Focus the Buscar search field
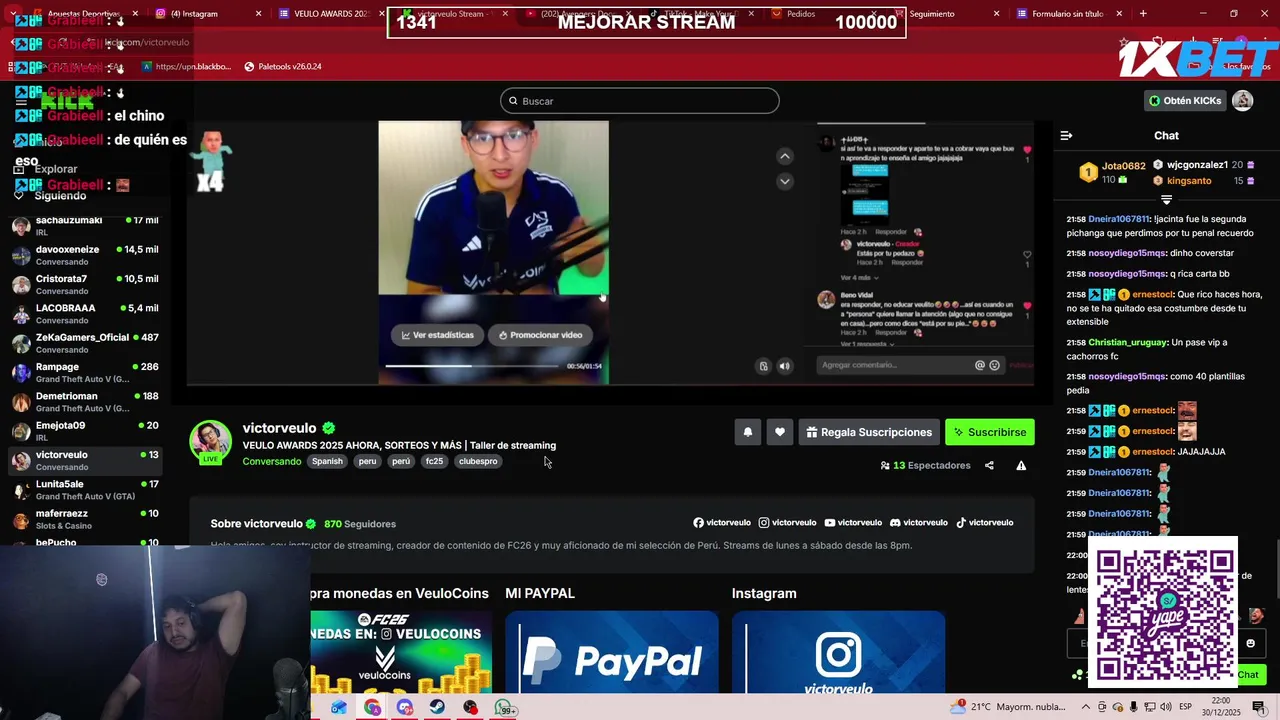 click(640, 101)
